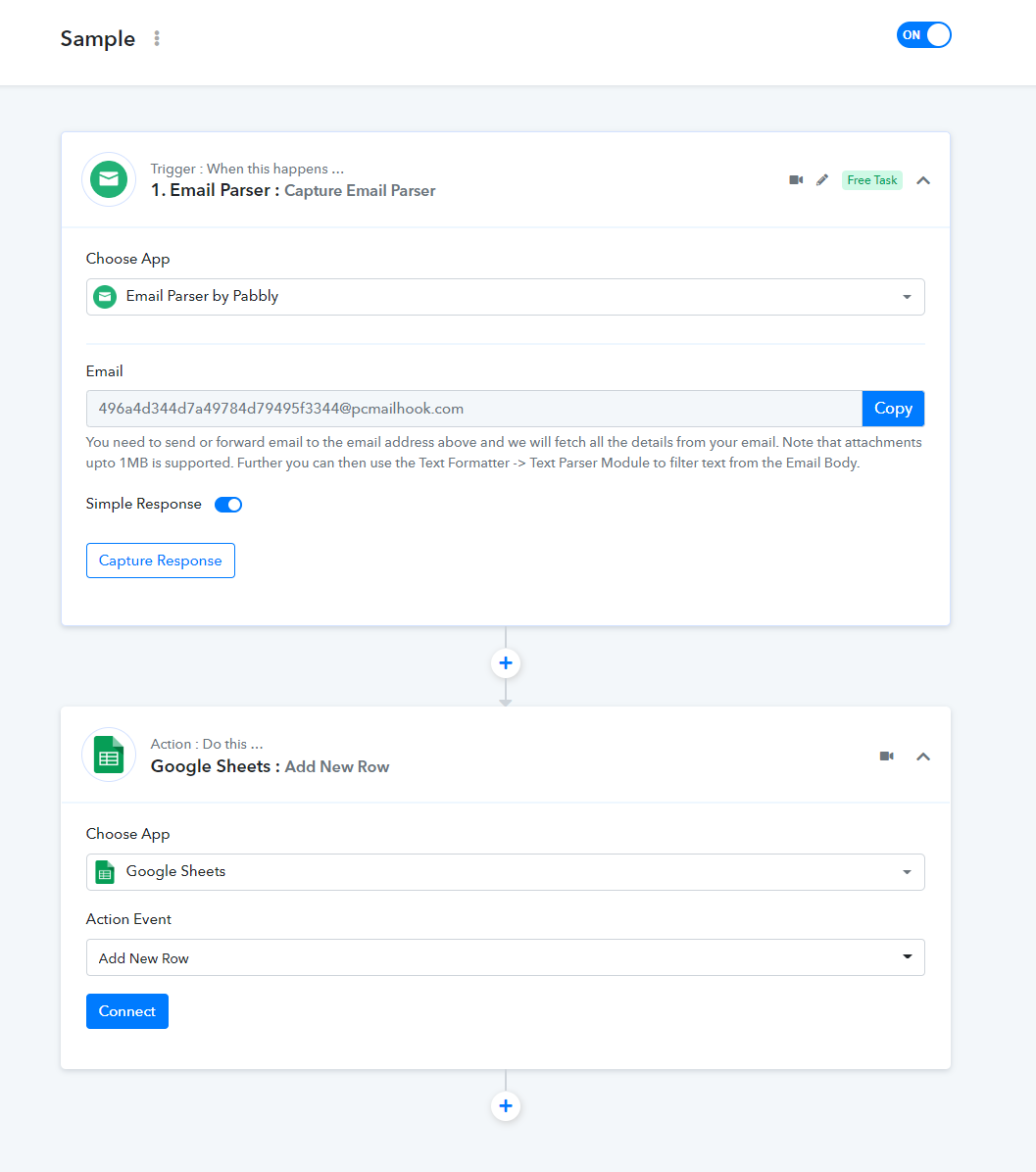Click the Google Sheets action app icon
The width and height of the screenshot is (1036, 1172).
pos(109,755)
